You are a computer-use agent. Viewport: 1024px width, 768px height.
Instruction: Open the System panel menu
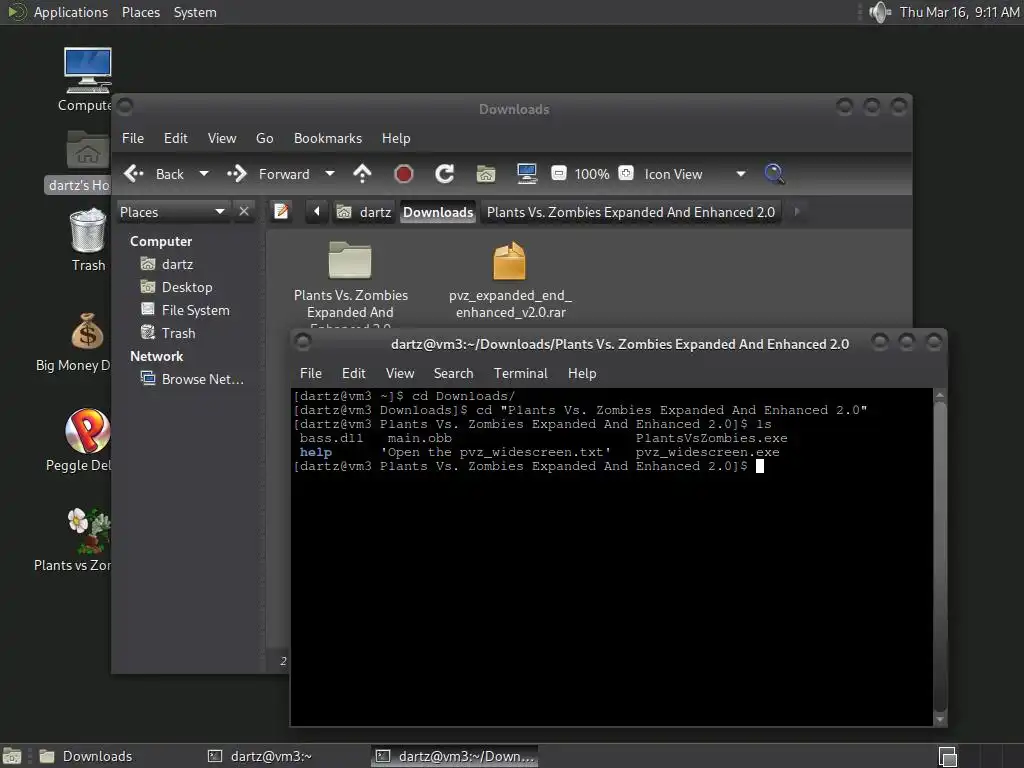coord(195,12)
